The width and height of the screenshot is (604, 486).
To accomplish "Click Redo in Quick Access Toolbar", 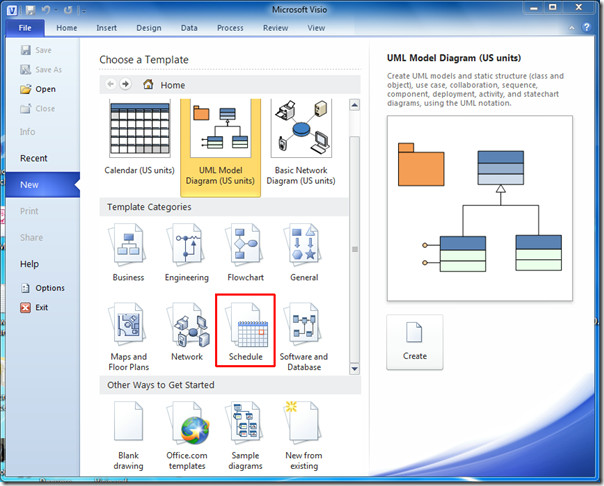I will 68,10.
